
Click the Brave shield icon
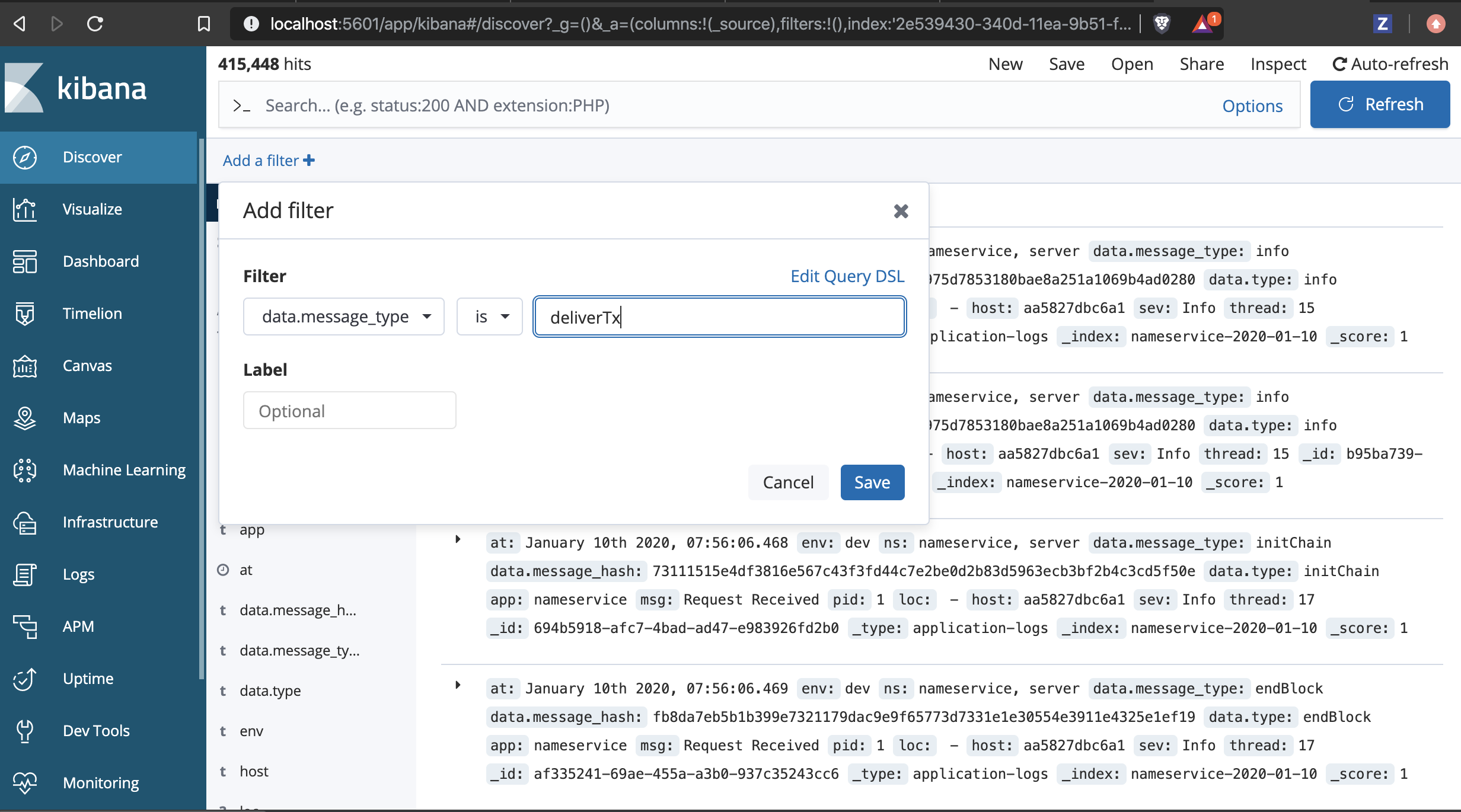pos(1162,24)
